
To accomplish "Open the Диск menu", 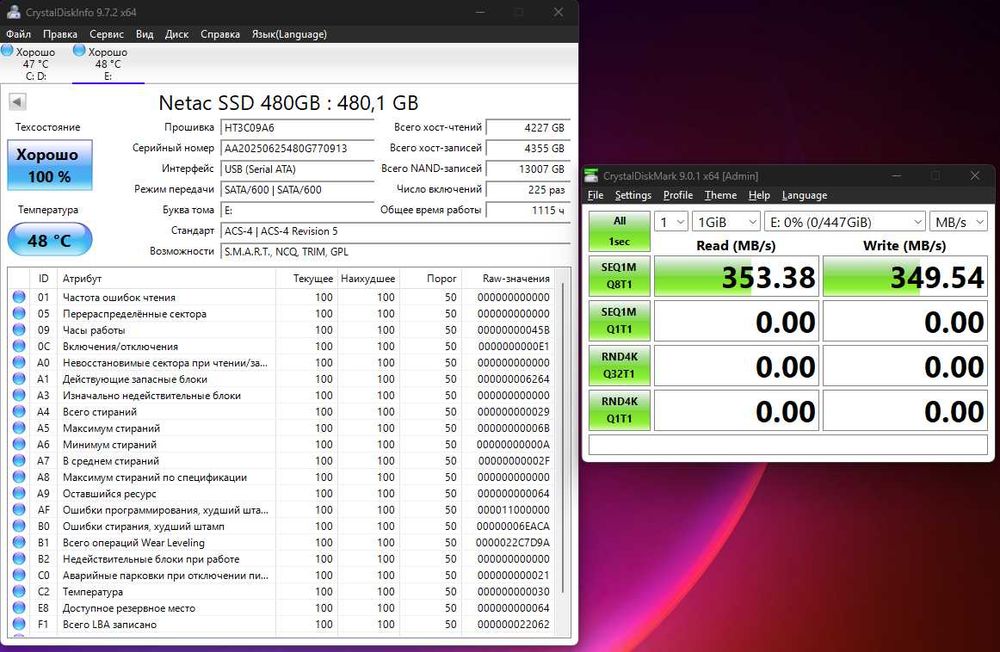I will point(177,34).
